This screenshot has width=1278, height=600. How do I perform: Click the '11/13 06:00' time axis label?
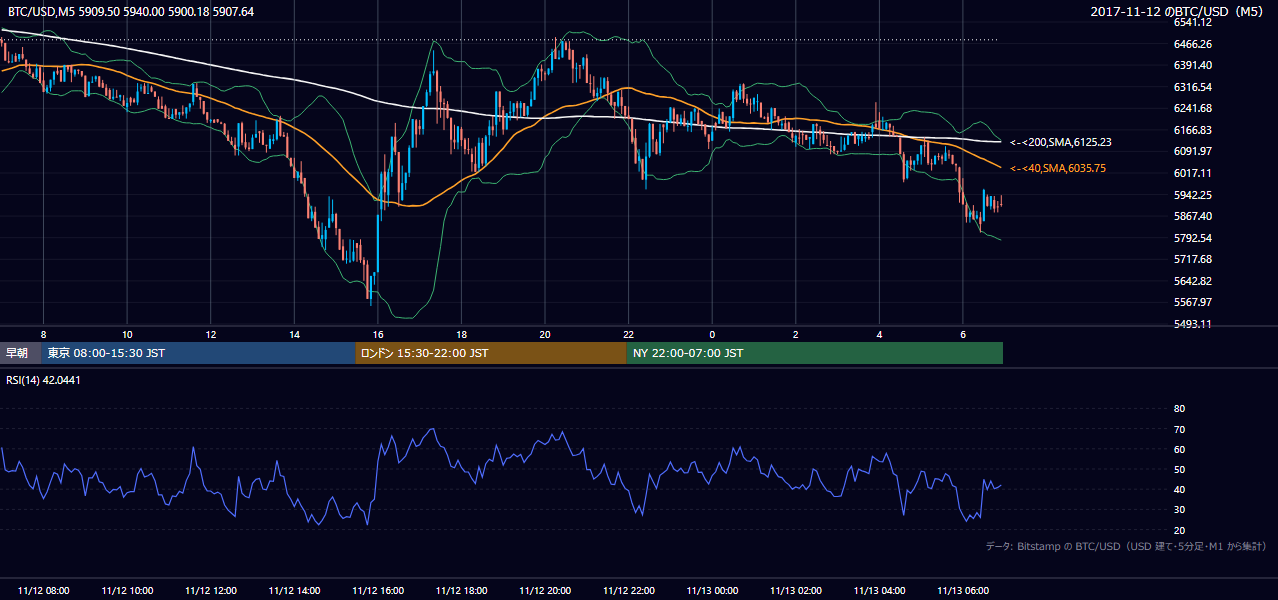[963, 591]
